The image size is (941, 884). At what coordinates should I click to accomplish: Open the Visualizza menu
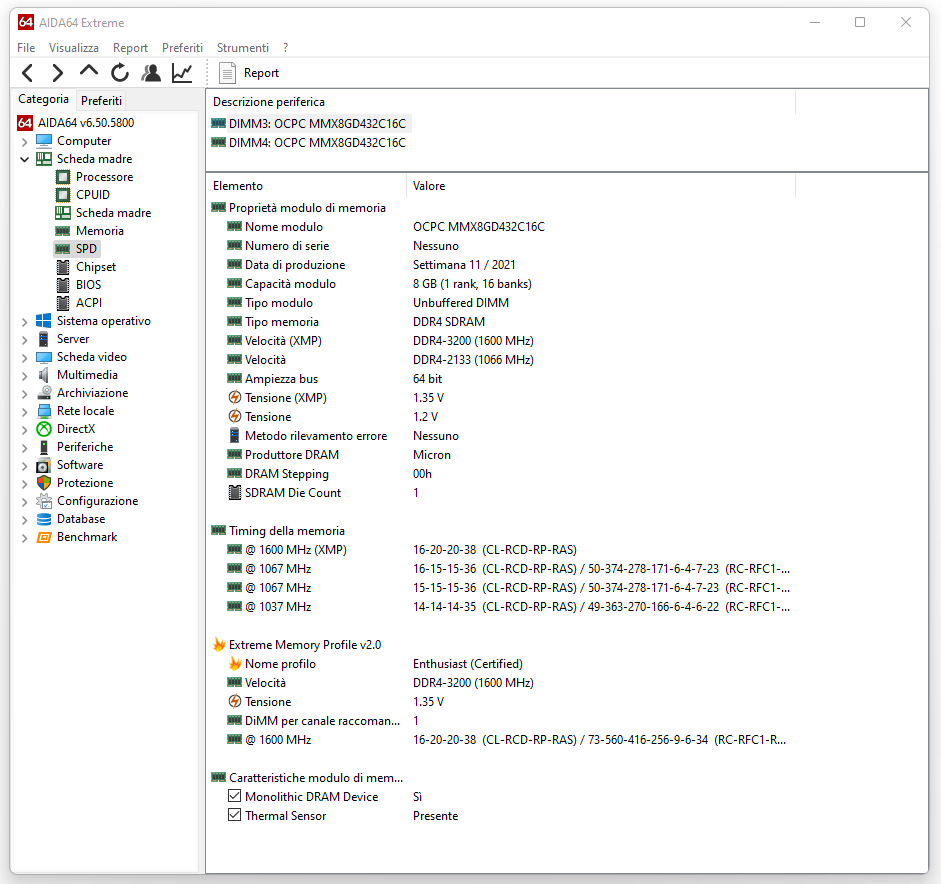coord(74,47)
